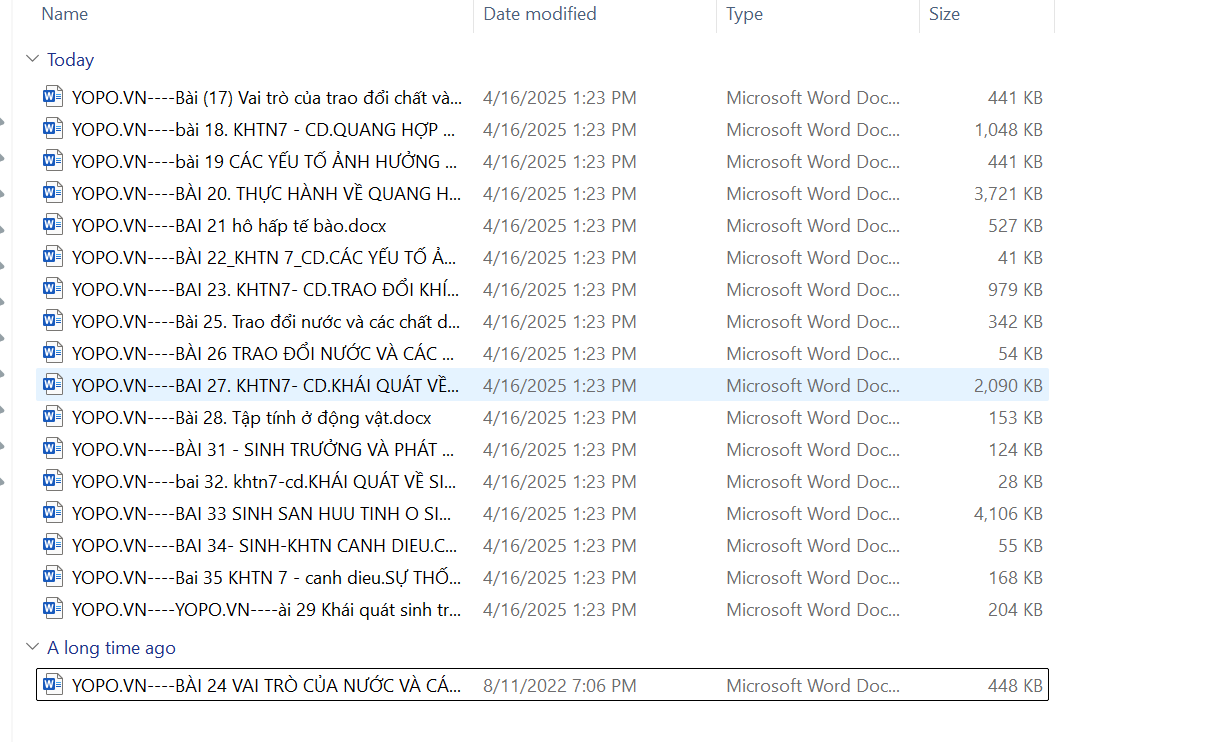Sort files by Type column header
1215x742 pixels.
(x=744, y=14)
